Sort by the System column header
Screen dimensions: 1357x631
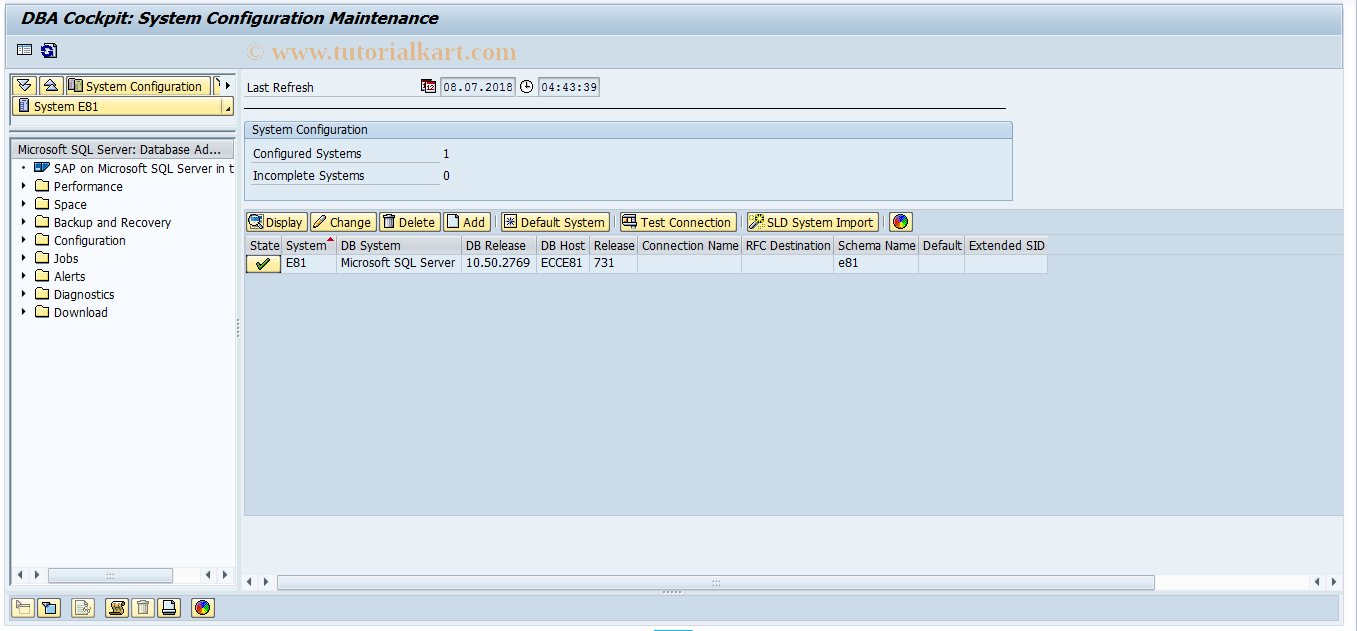coord(309,245)
